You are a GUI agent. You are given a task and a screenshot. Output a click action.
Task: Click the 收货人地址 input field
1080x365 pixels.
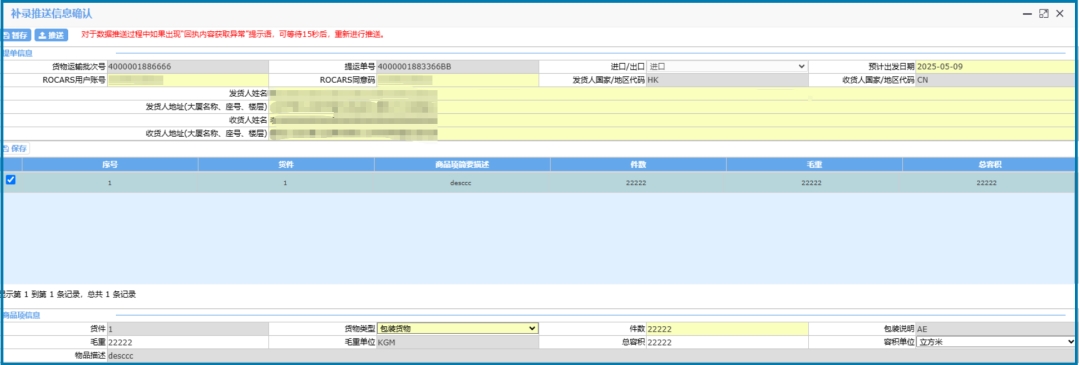click(672, 133)
